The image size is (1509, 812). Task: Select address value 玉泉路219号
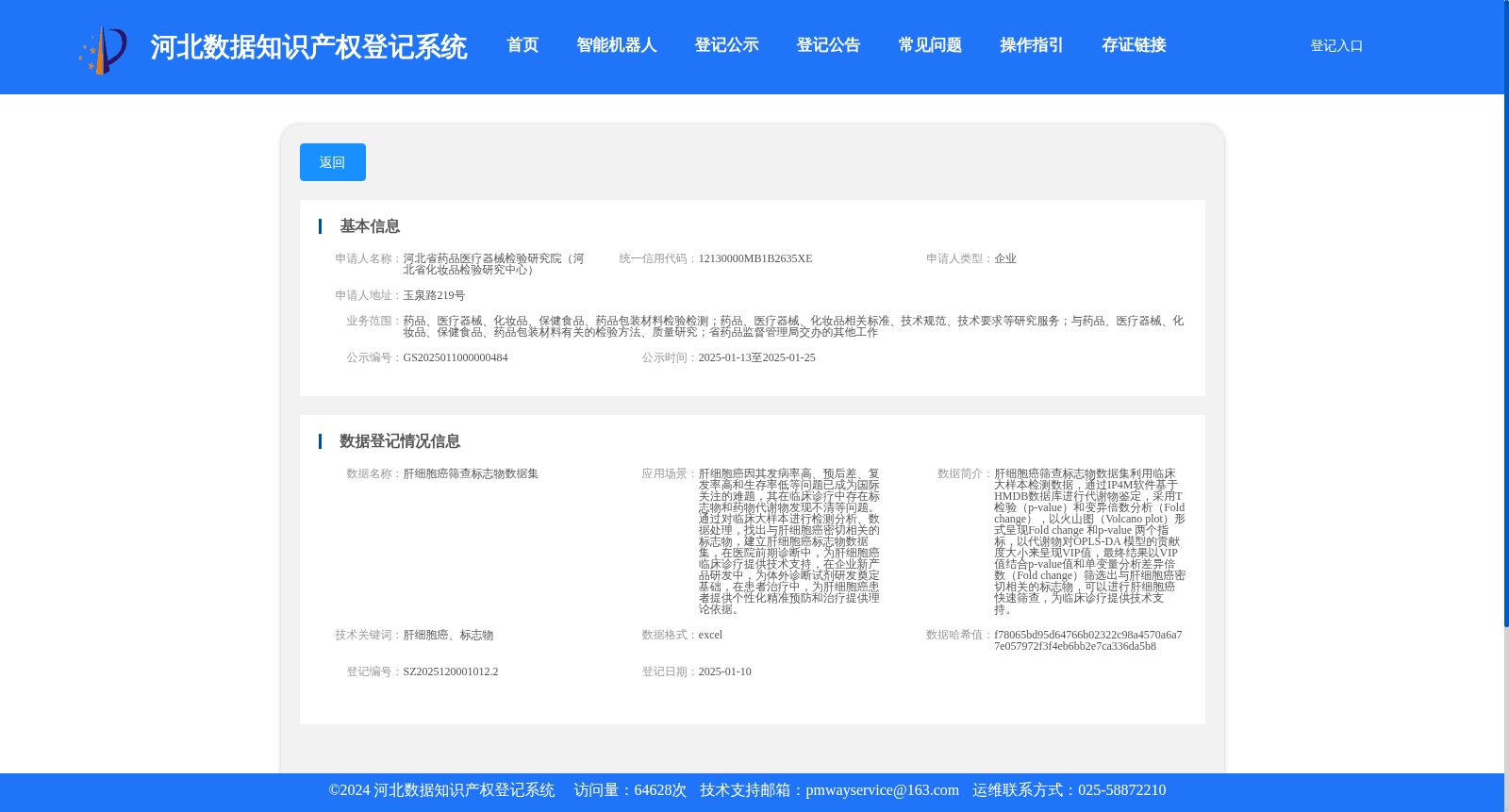434,295
